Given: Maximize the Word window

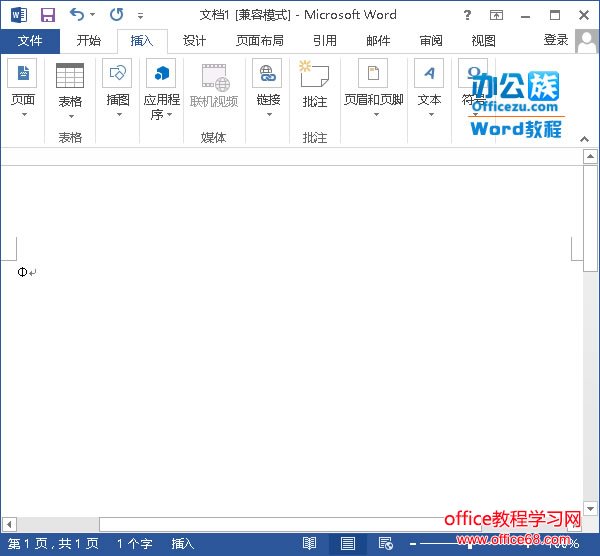Looking at the screenshot, I should [555, 15].
